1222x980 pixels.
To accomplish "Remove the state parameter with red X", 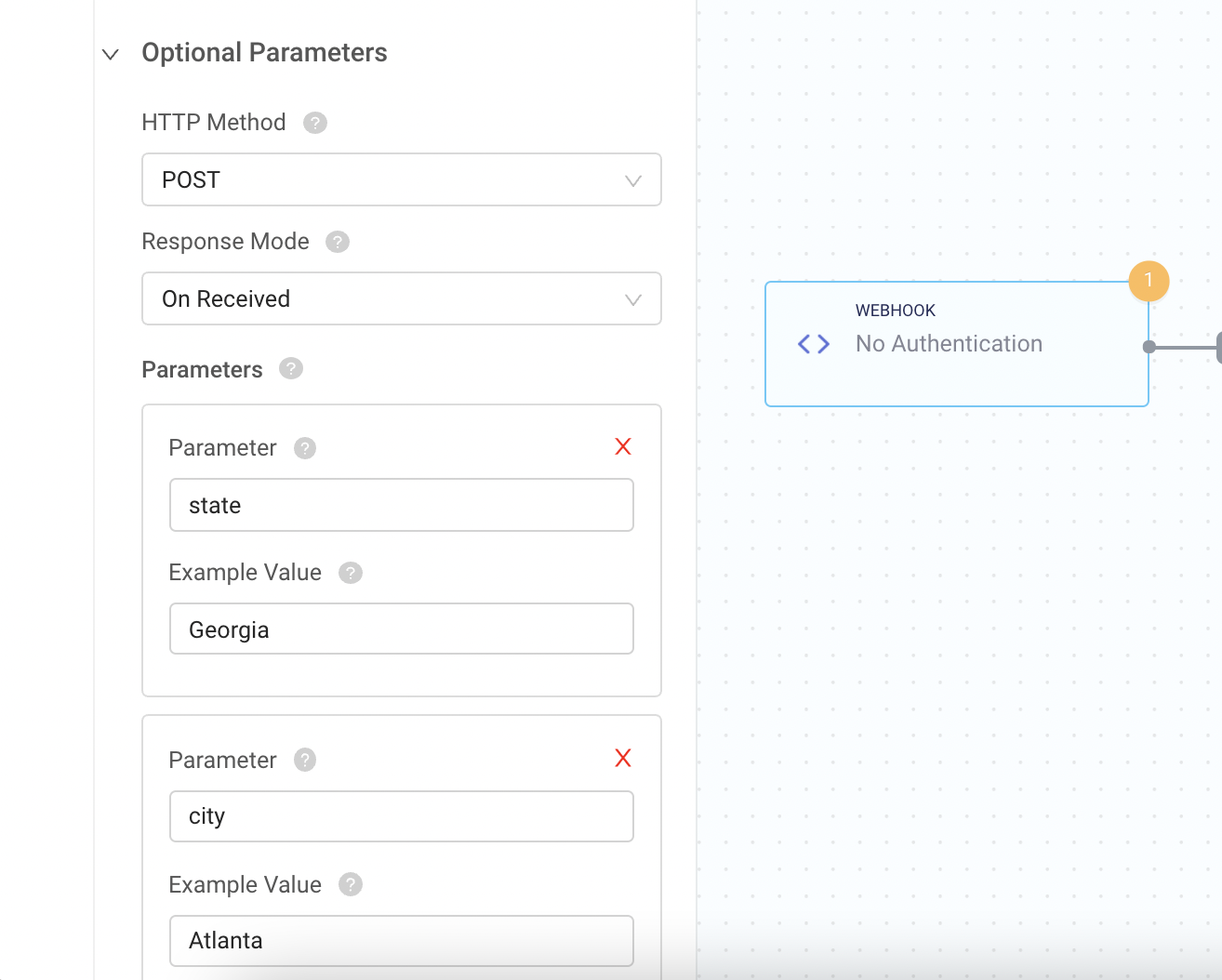I will (x=623, y=447).
